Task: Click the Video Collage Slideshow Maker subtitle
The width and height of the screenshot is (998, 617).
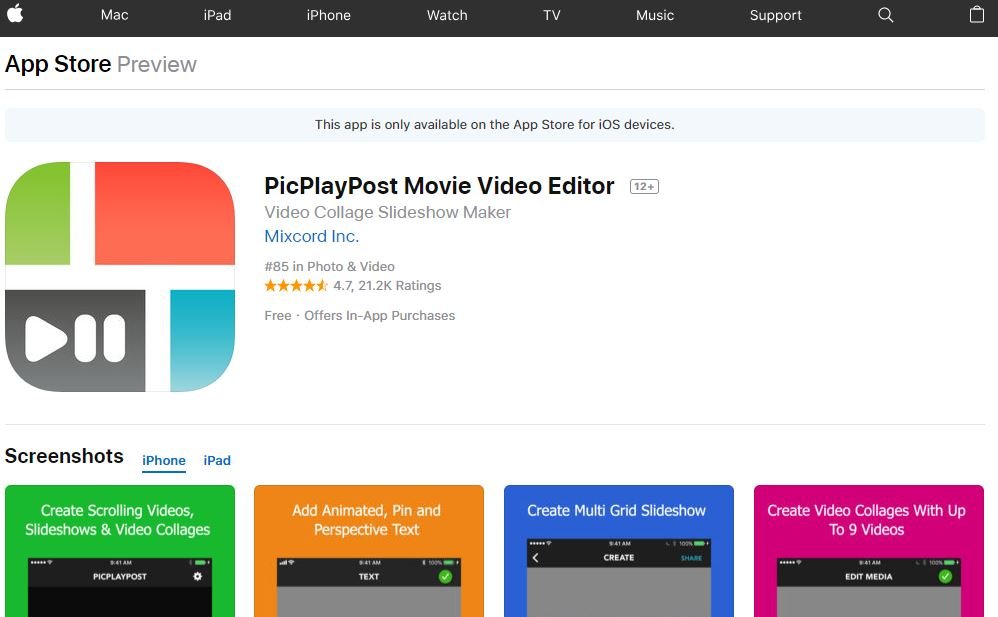Action: coord(388,212)
